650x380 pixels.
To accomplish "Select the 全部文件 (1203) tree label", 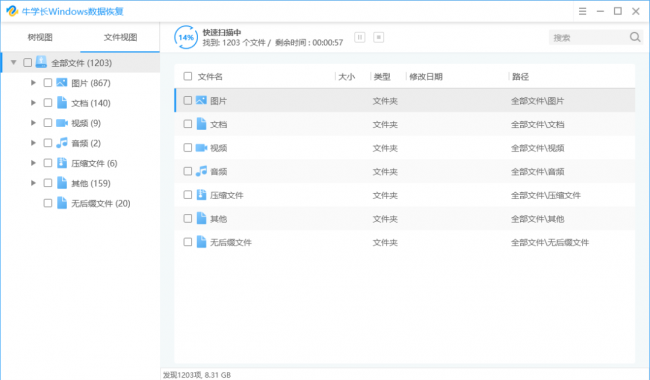I will 82,63.
